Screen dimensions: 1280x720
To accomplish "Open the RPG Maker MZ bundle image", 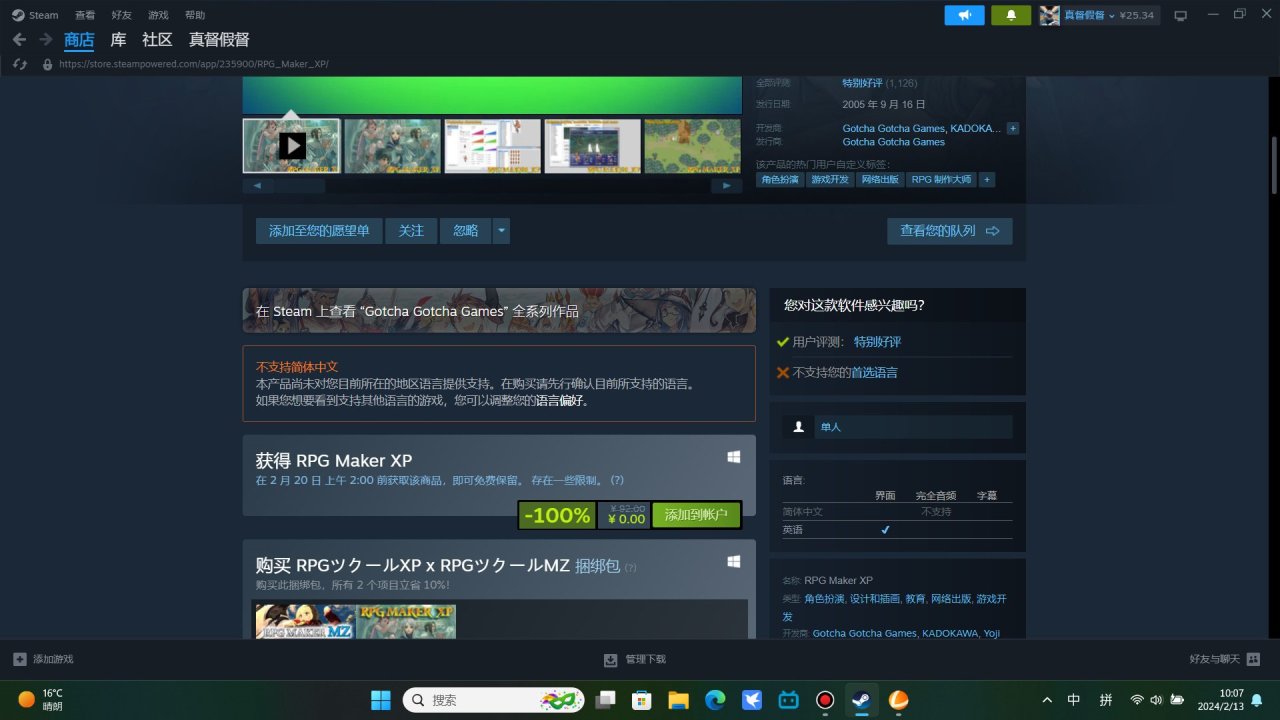I will (305, 622).
